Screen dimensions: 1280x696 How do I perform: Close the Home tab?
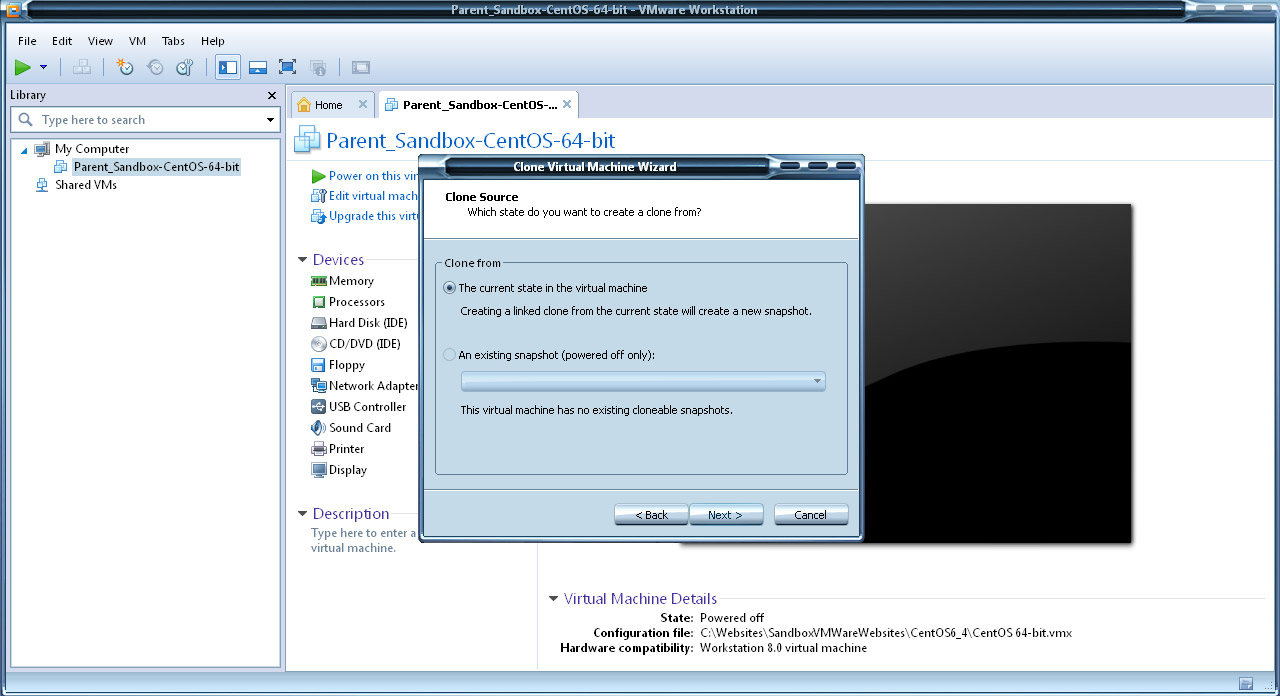(363, 104)
